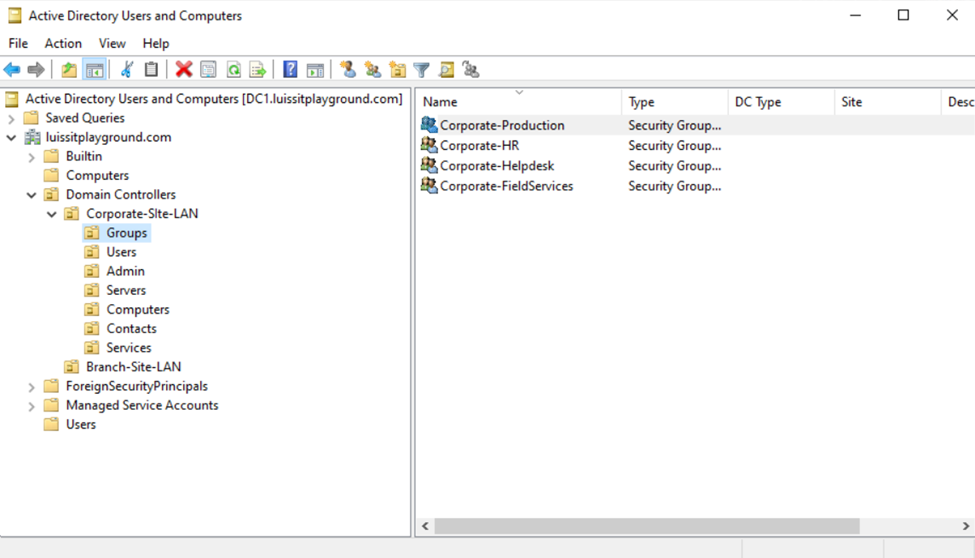The height and width of the screenshot is (558, 975).
Task: Click the Corporate-Helpdesk group icon
Action: (429, 165)
